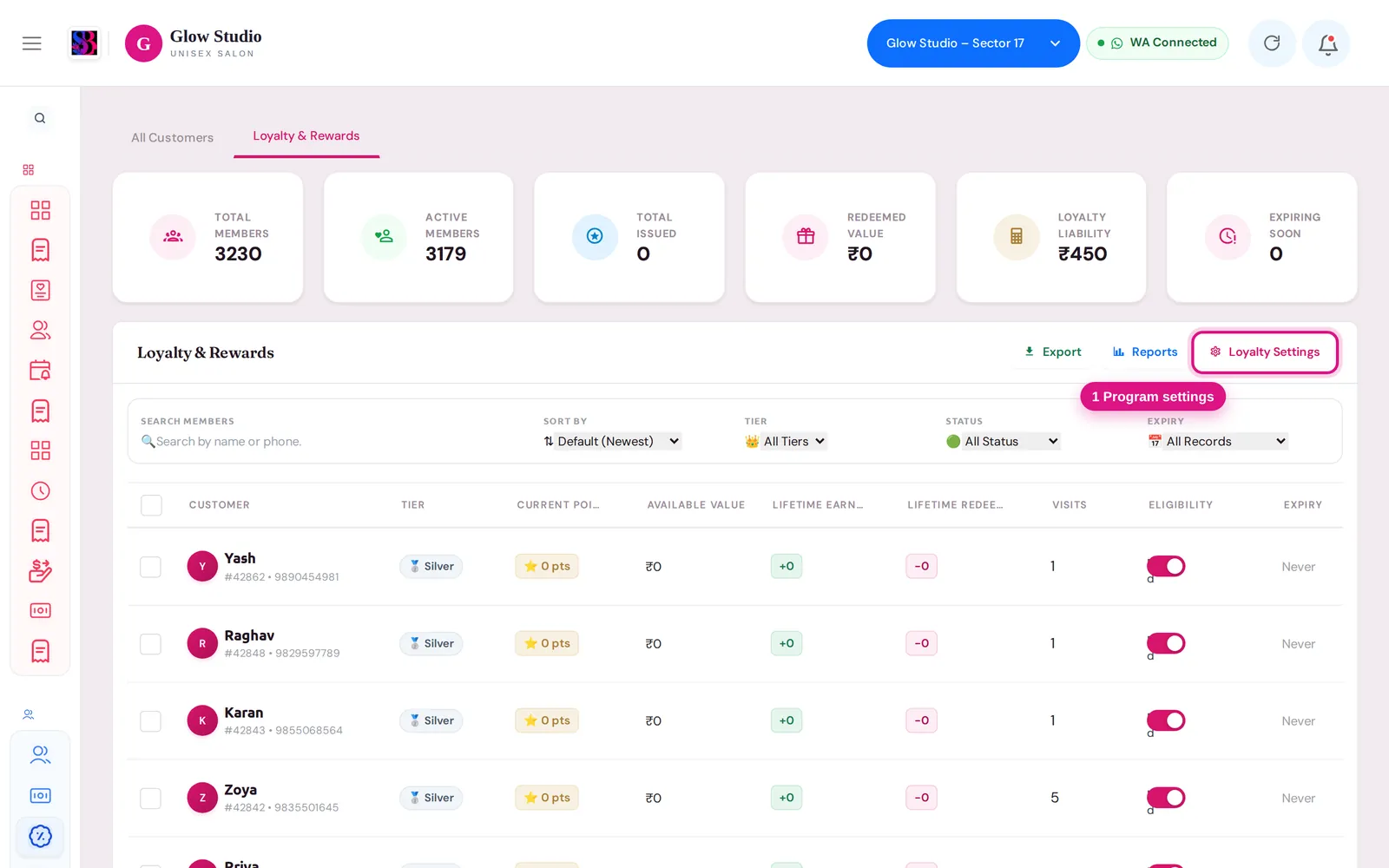Click the Loyalty Liability calculator icon
The width and height of the screenshot is (1389, 868).
point(1017,236)
